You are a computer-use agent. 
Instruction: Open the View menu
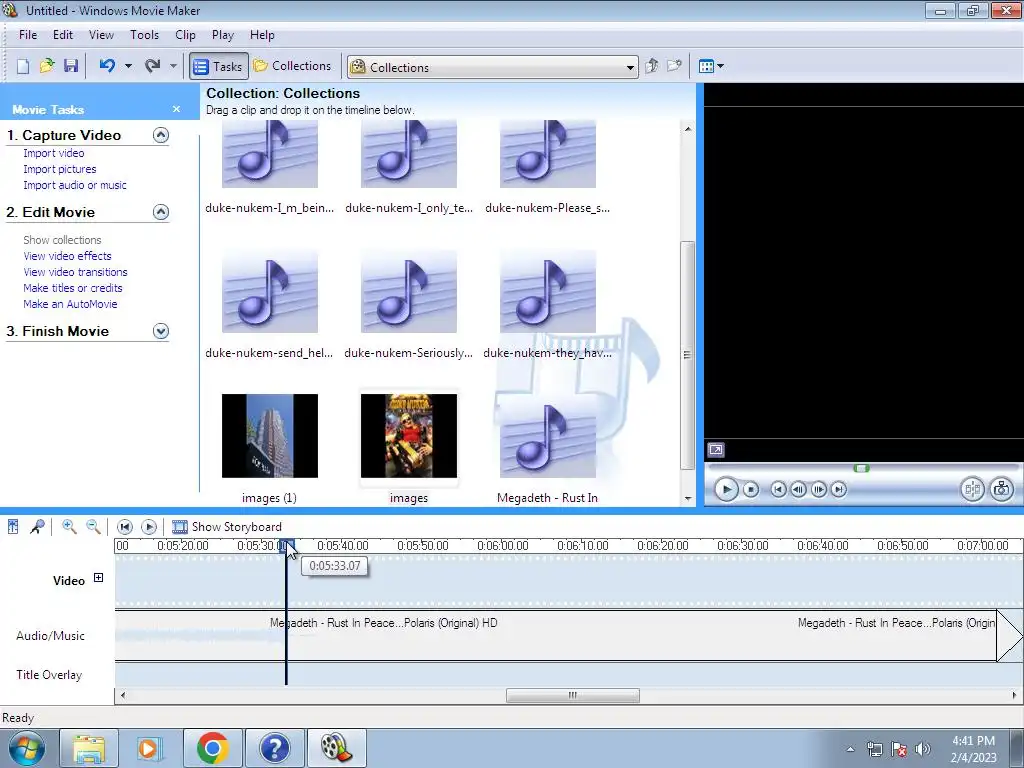[x=101, y=35]
